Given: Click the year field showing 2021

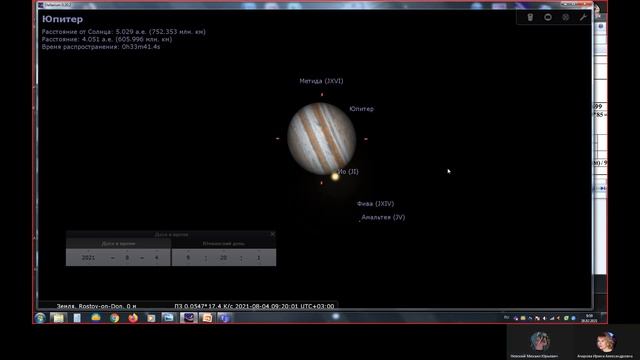Looking at the screenshot, I should [x=88, y=258].
